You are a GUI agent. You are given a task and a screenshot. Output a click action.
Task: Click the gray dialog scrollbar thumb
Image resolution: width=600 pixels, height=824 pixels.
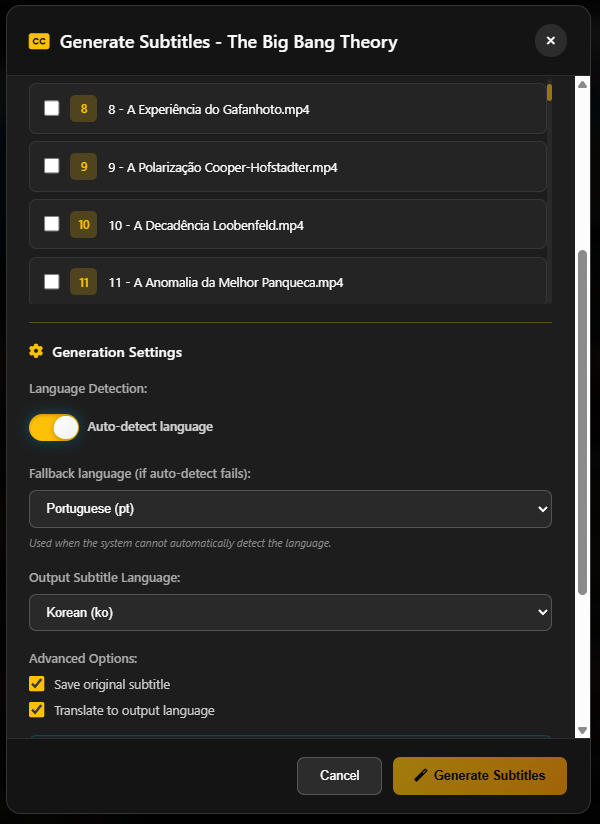582,423
